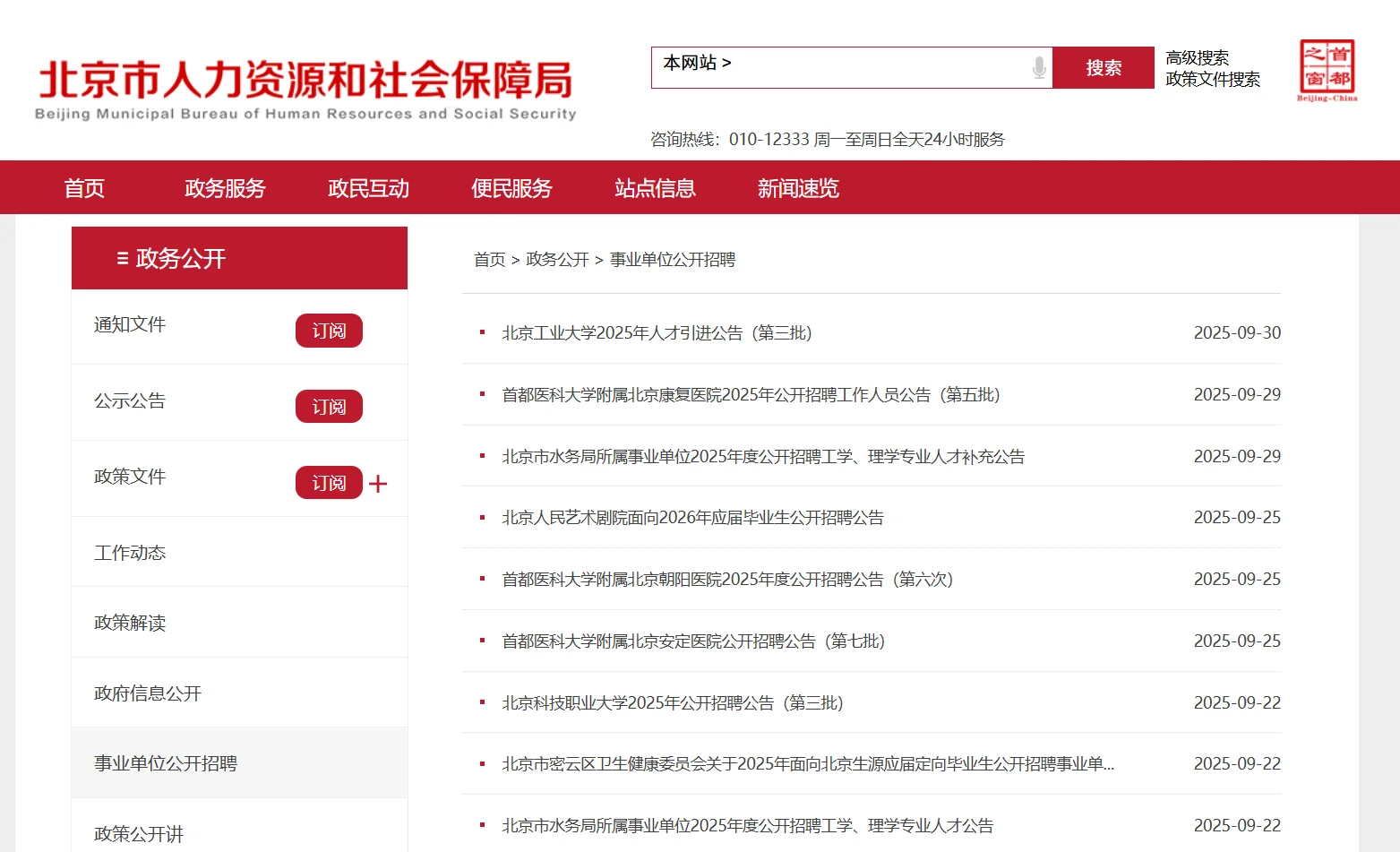Open 北京安定医院公开招聘公告 (第七批)
The width and height of the screenshot is (1400, 852).
tap(693, 641)
